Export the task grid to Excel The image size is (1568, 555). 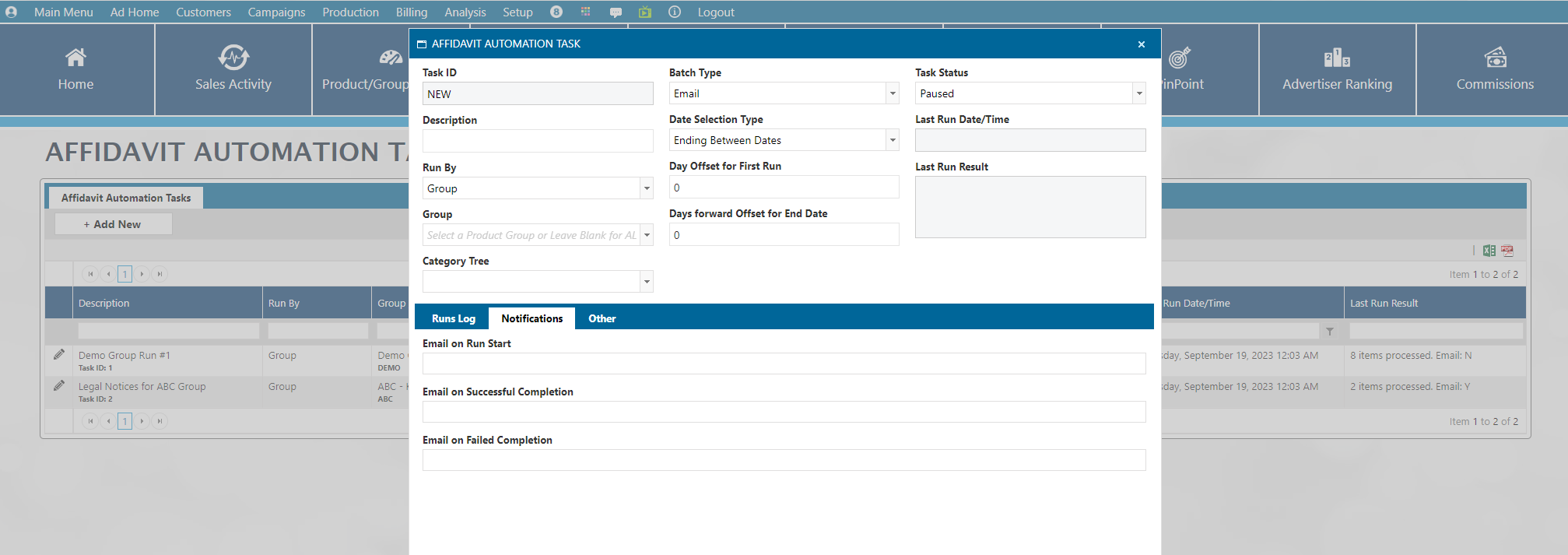tap(1489, 251)
